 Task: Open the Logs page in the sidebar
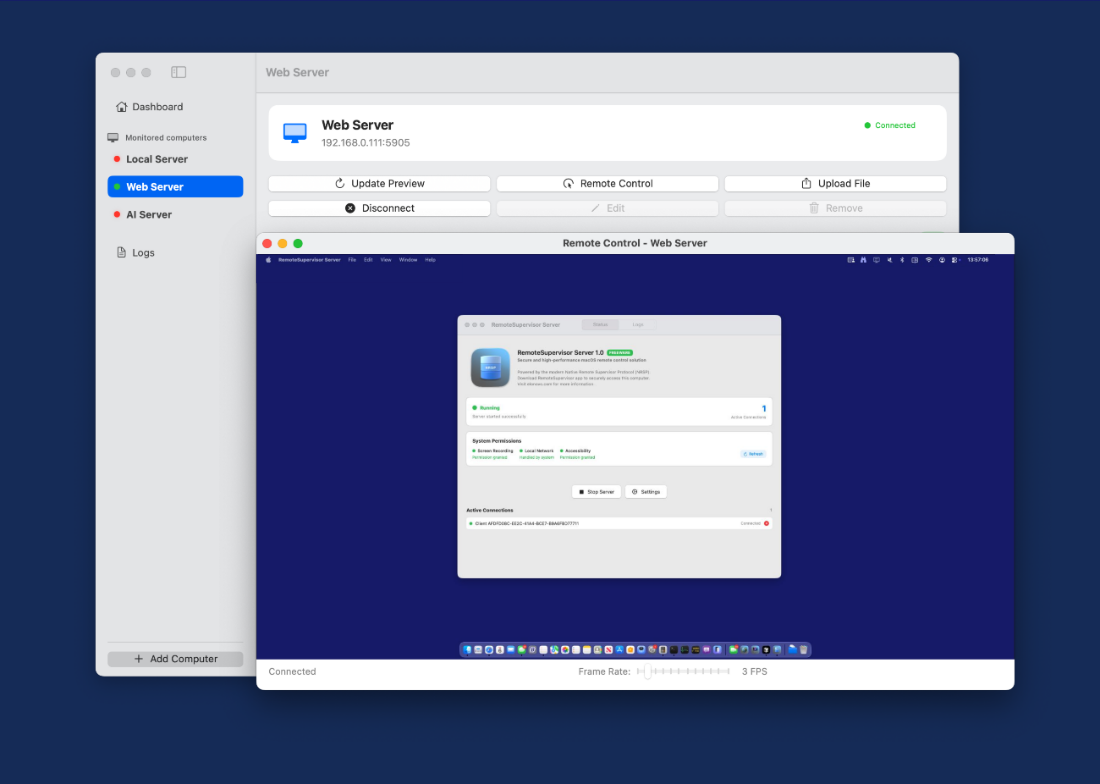pos(135,252)
